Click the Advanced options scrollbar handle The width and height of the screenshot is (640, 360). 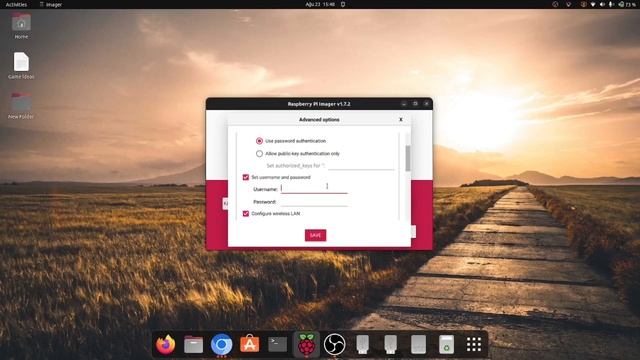[408, 158]
